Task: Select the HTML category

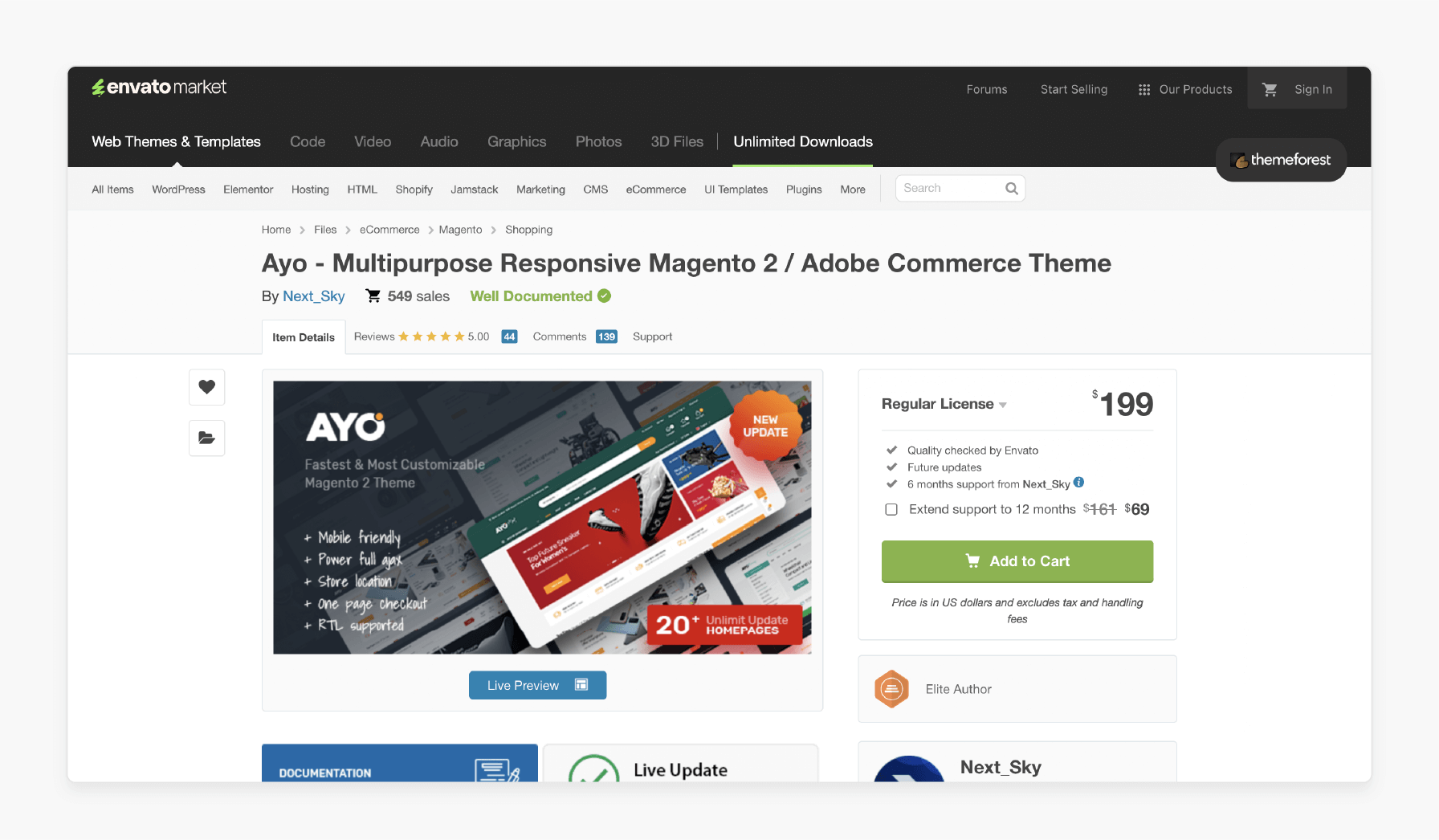Action: (x=362, y=190)
